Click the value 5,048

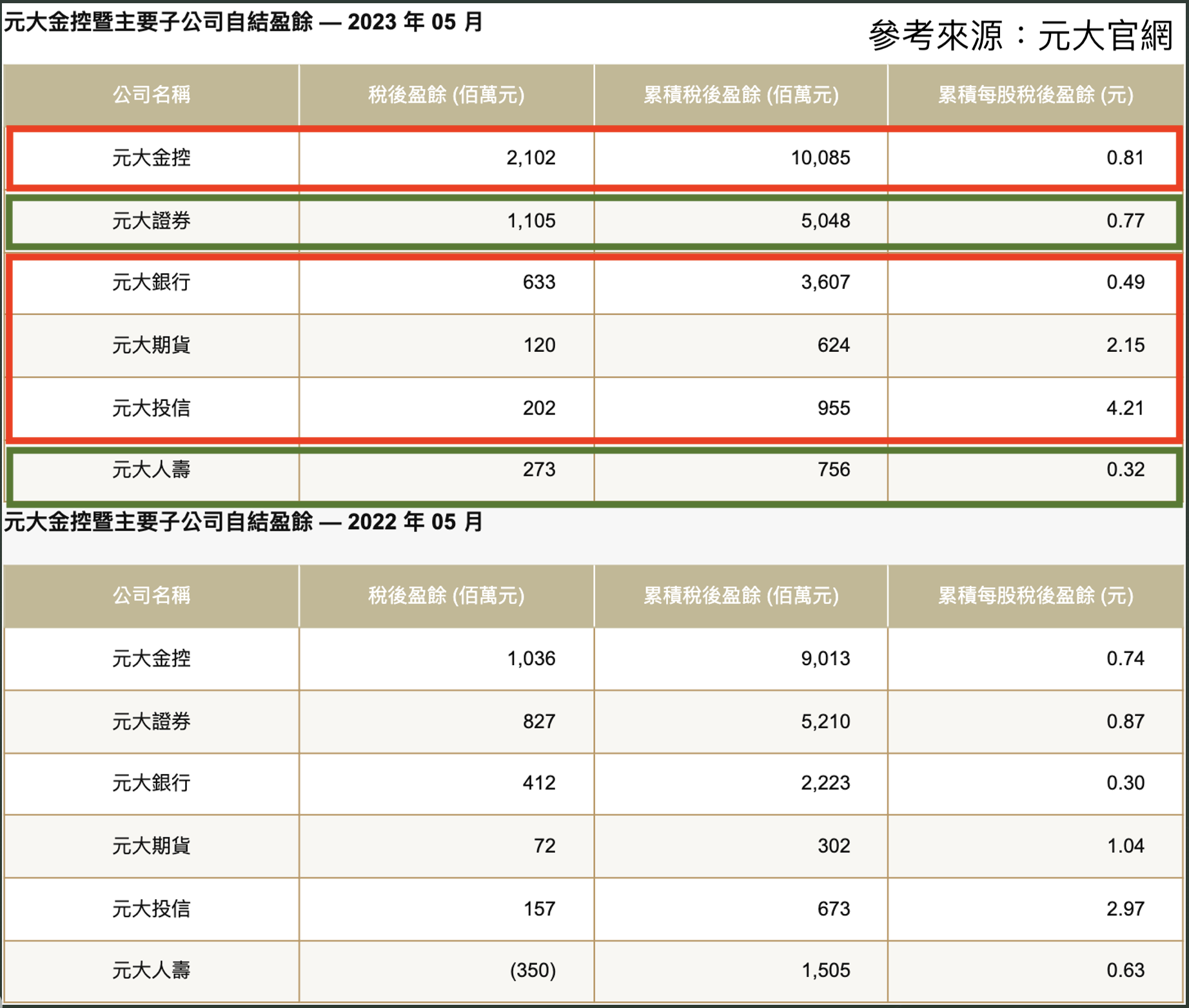[x=825, y=221]
